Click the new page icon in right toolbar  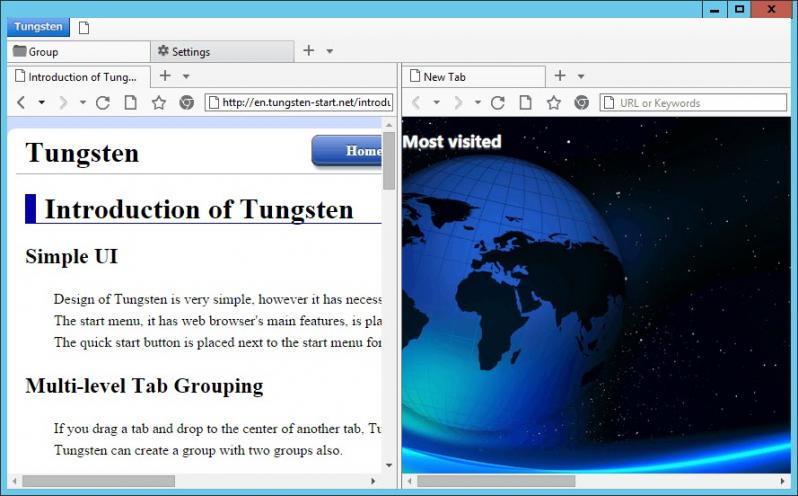pos(526,103)
